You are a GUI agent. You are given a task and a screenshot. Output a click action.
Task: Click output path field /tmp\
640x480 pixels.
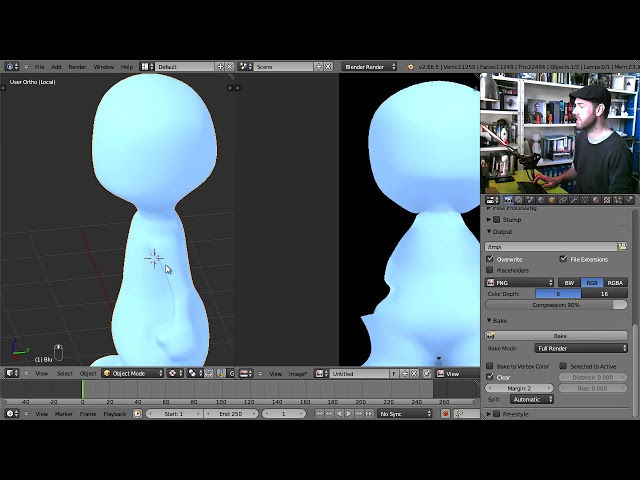coord(551,247)
